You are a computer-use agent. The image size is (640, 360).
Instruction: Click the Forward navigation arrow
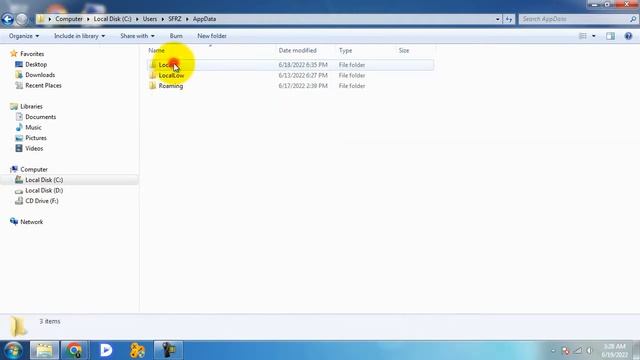(22, 19)
